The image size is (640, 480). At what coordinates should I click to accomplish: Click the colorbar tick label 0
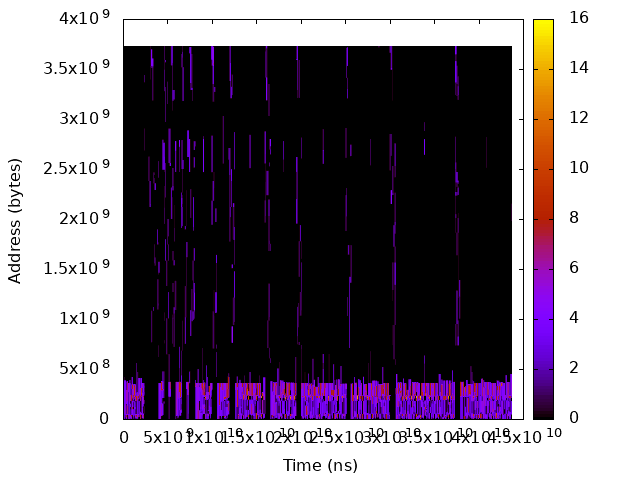(574, 418)
